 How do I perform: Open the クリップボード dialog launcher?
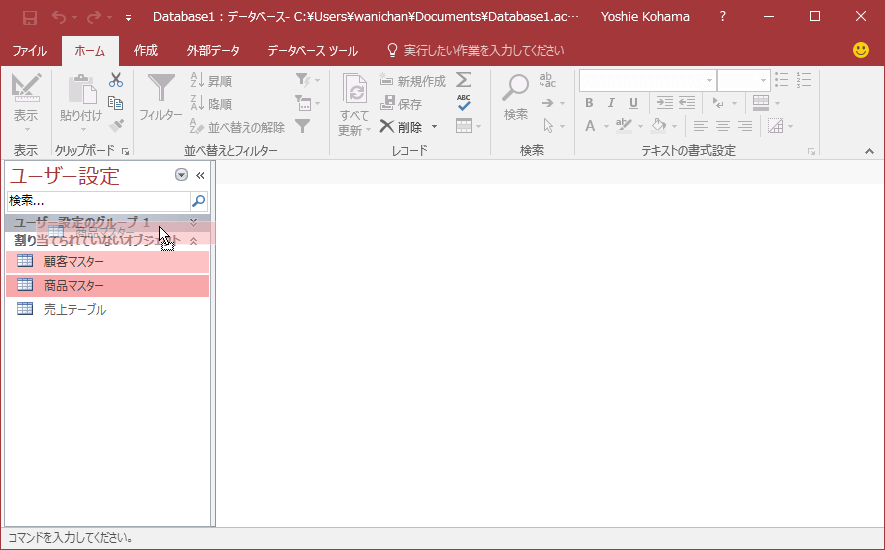pyautogui.click(x=125, y=151)
